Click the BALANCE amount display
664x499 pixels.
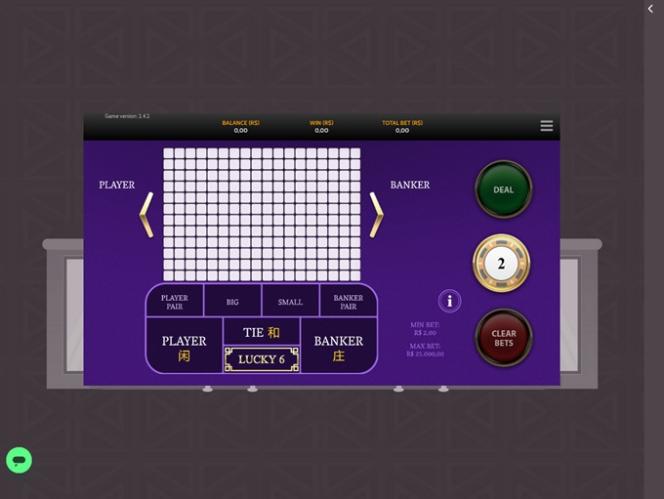point(241,130)
